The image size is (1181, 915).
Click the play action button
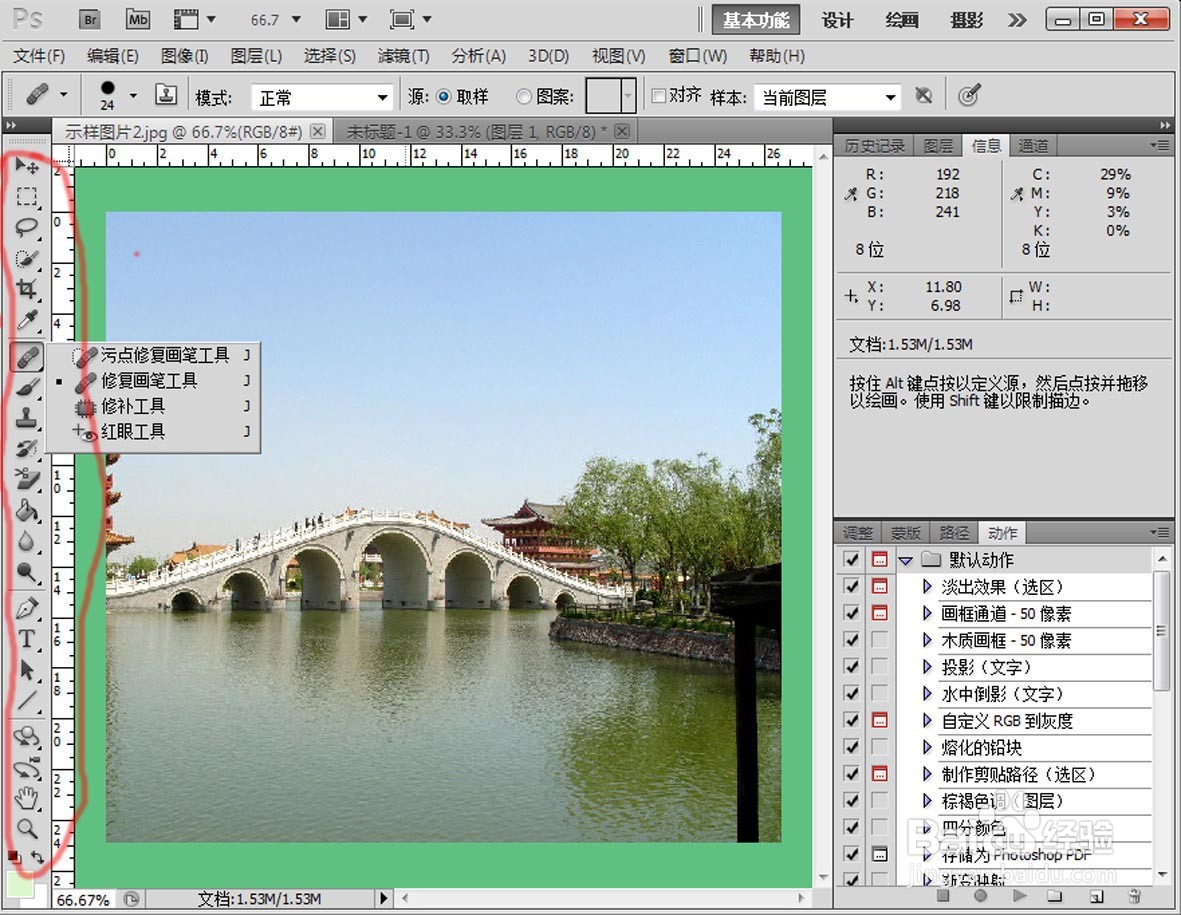[x=1019, y=896]
